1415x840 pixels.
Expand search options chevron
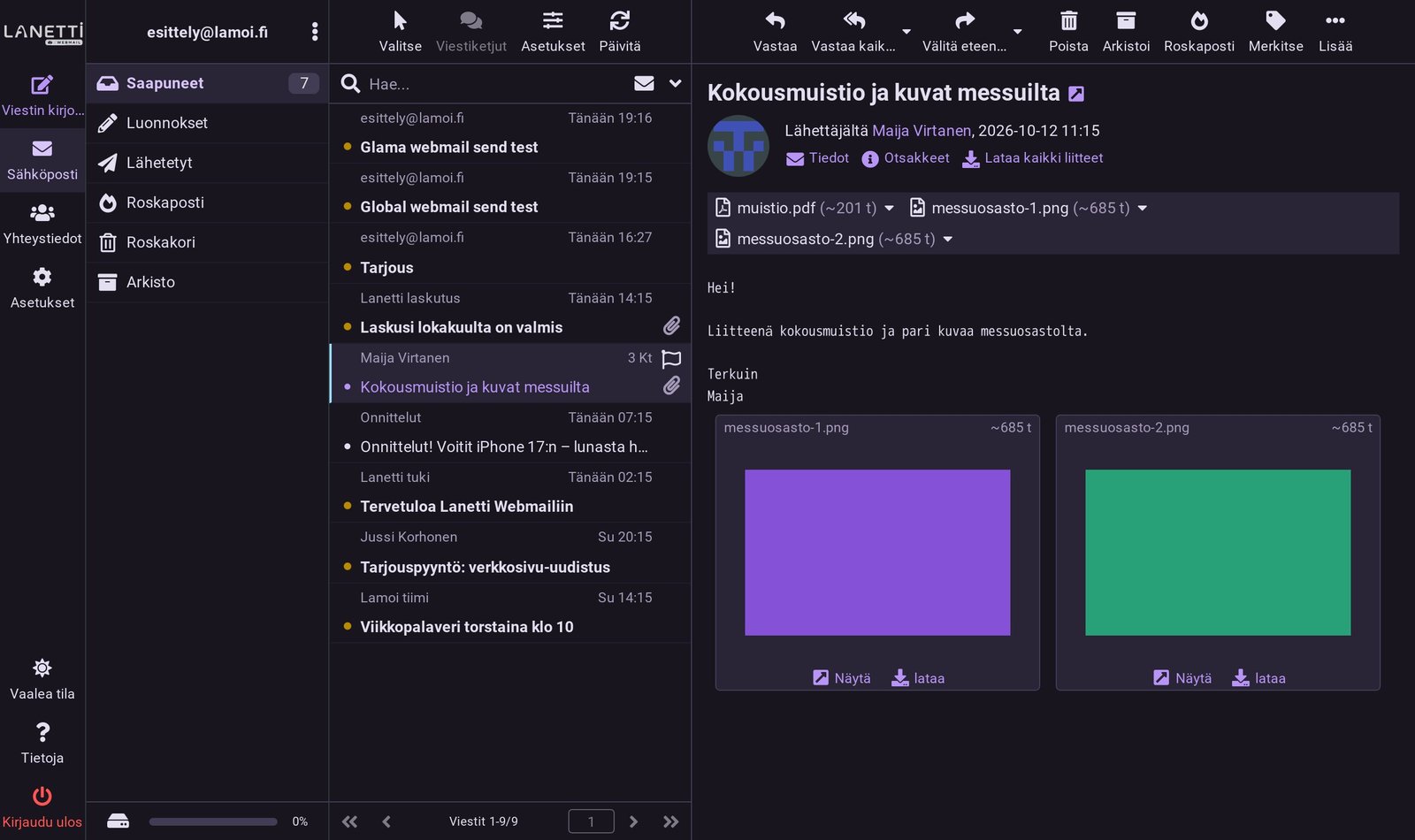point(676,83)
